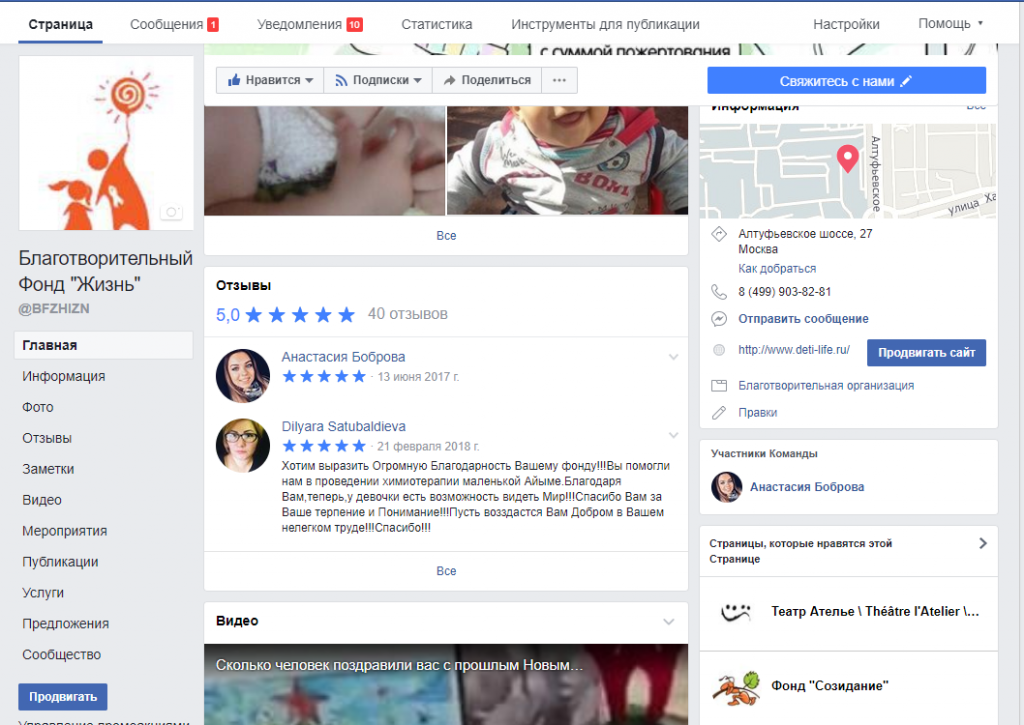Click the Отправить сообщение link
This screenshot has width=1024, height=725.
click(803, 319)
